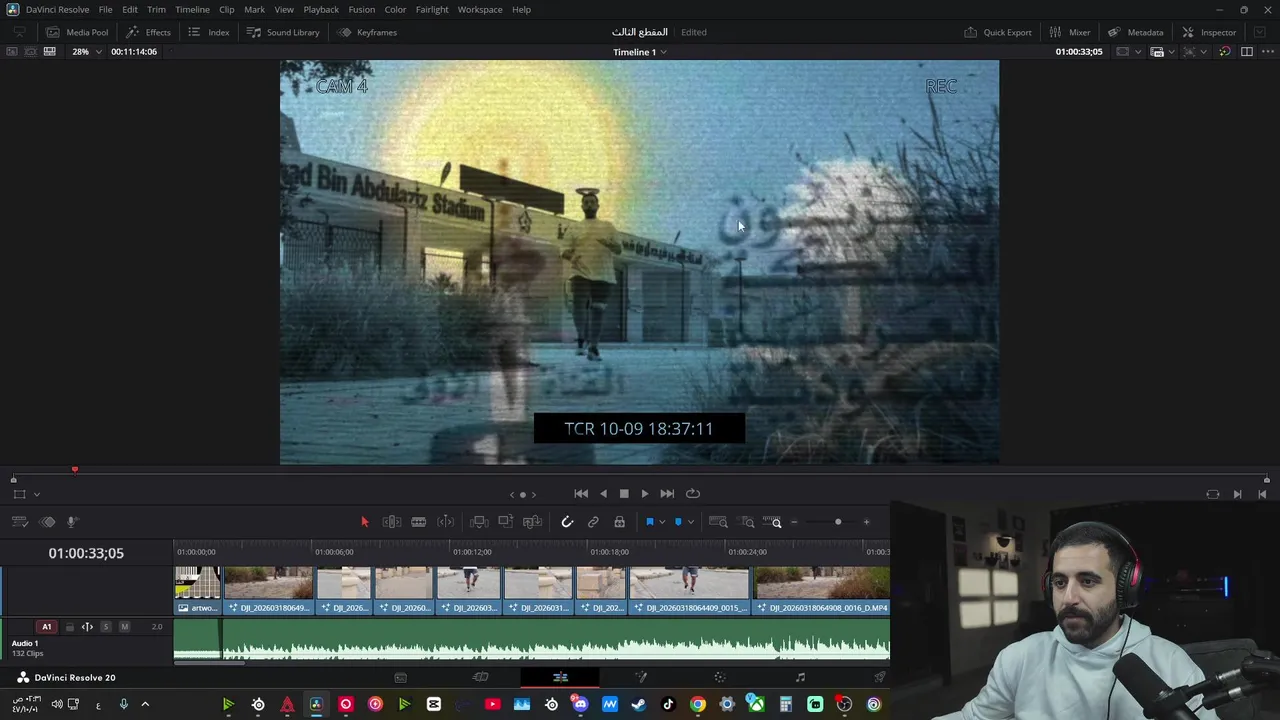Toggle position lock padlock icon
1280x720 pixels.
click(620, 522)
